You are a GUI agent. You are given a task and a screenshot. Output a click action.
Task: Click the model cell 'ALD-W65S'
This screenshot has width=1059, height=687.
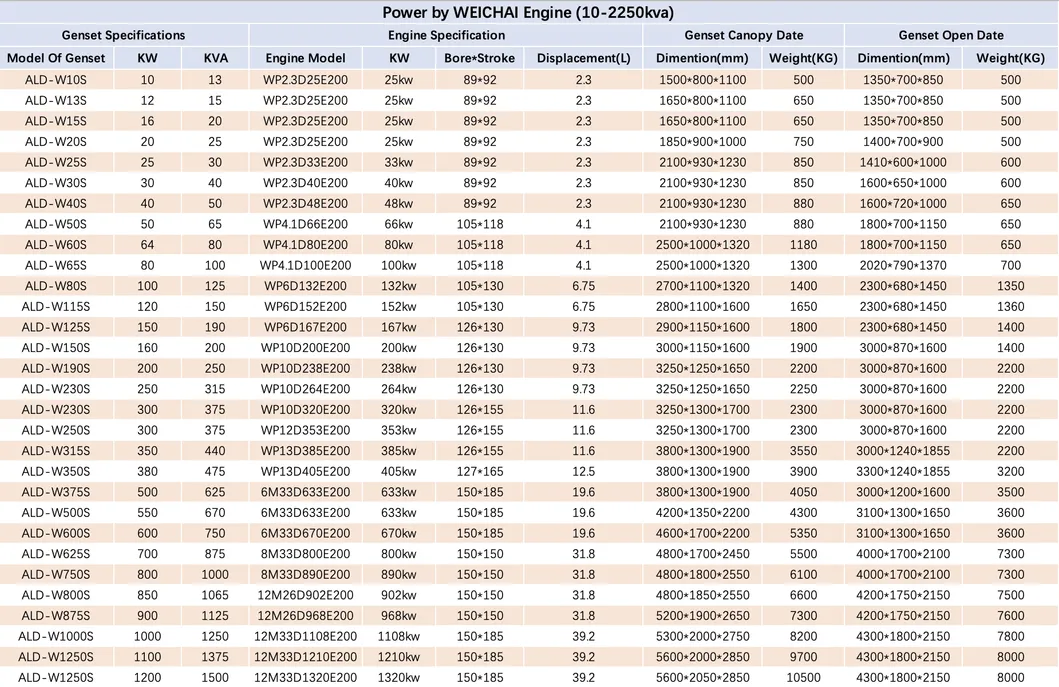coord(56,265)
